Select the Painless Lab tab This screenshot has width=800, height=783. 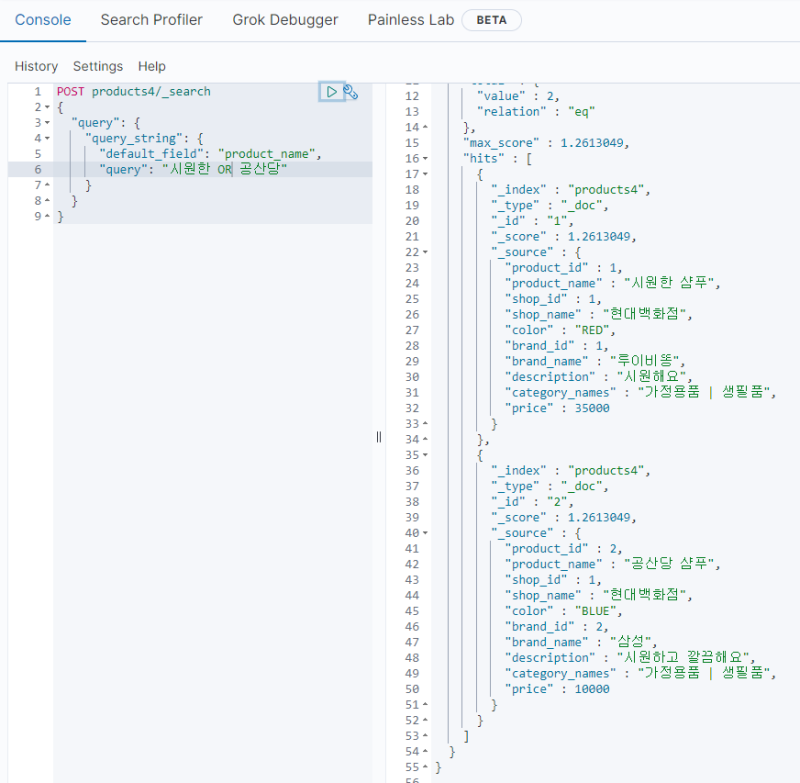(411, 20)
